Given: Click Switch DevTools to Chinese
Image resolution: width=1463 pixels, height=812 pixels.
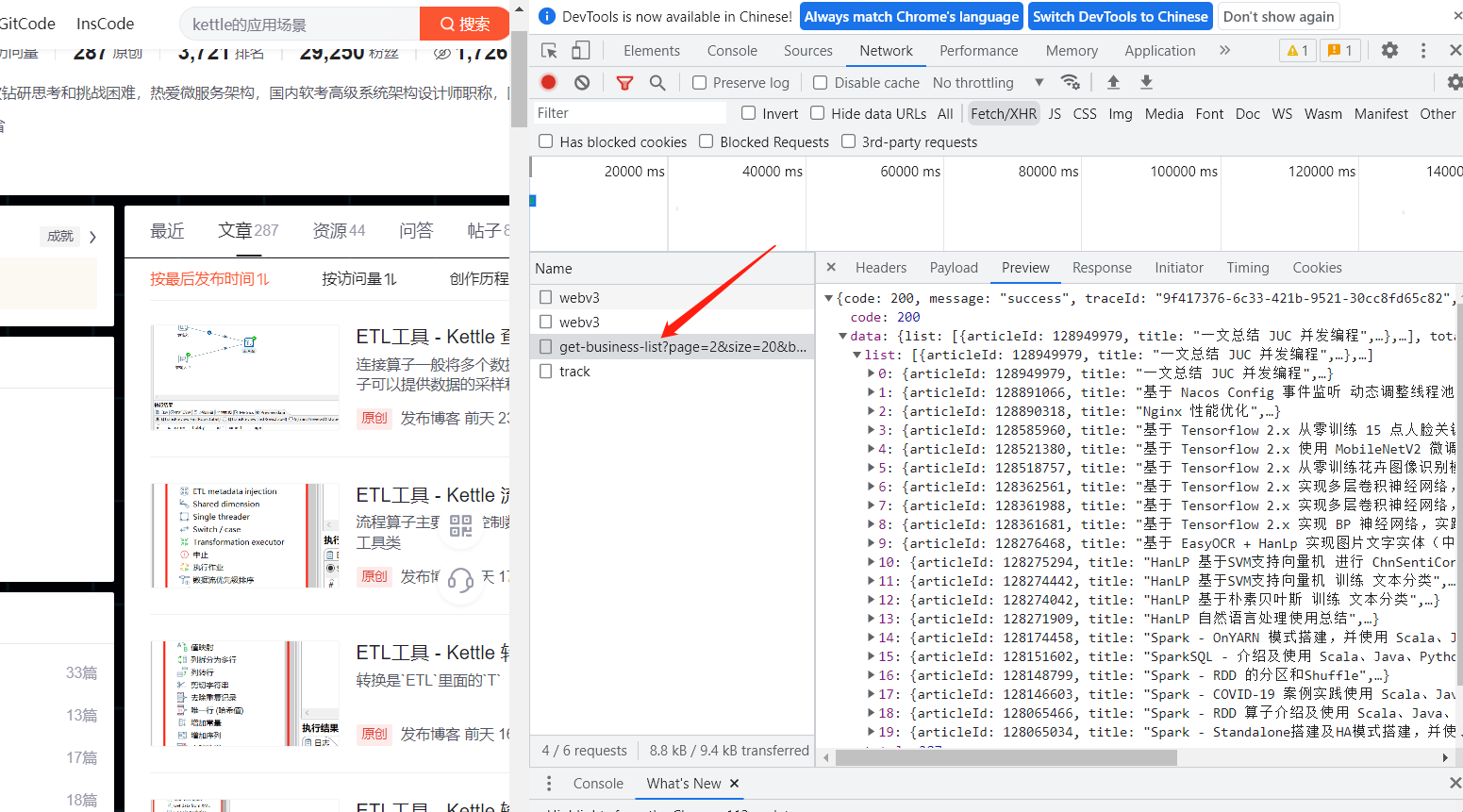Looking at the screenshot, I should pos(1120,16).
